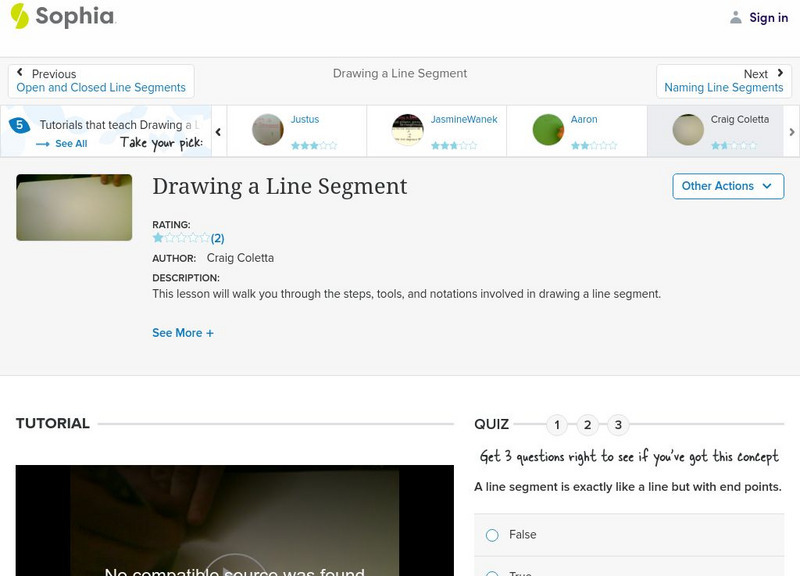The width and height of the screenshot is (800, 576).
Task: Select the False answer option
Action: (x=491, y=535)
